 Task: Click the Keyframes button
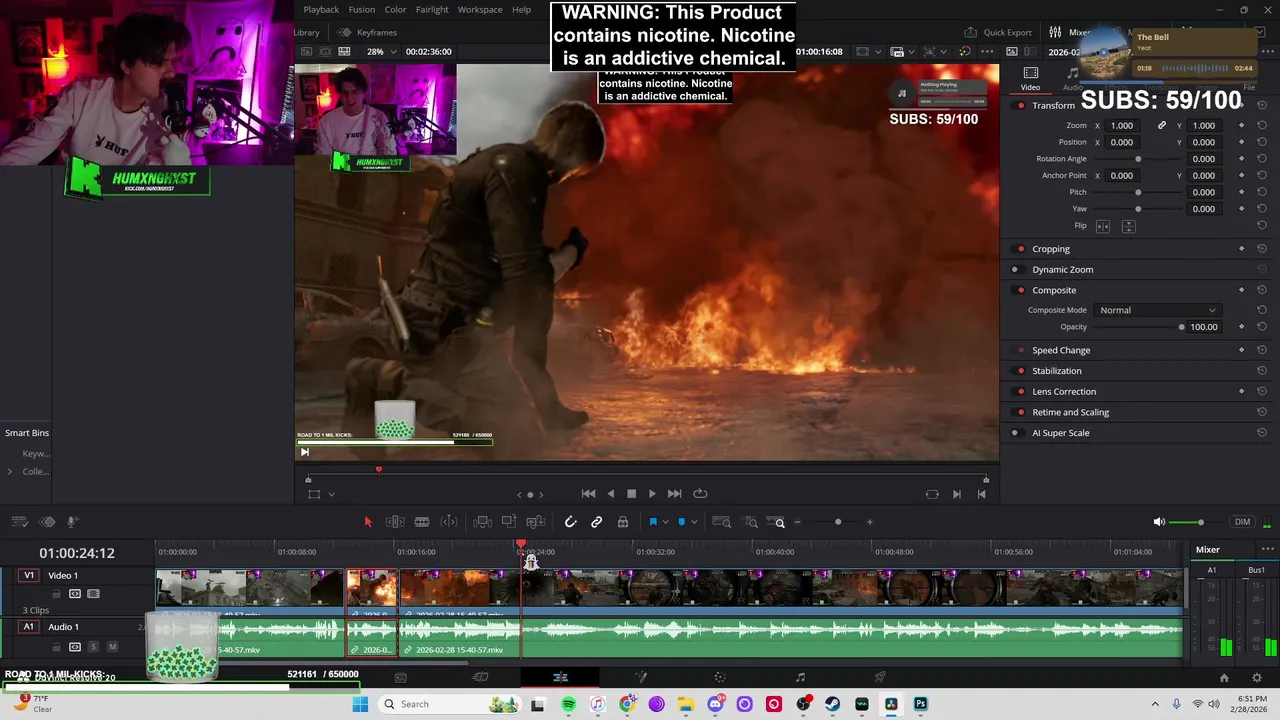pyautogui.click(x=369, y=32)
